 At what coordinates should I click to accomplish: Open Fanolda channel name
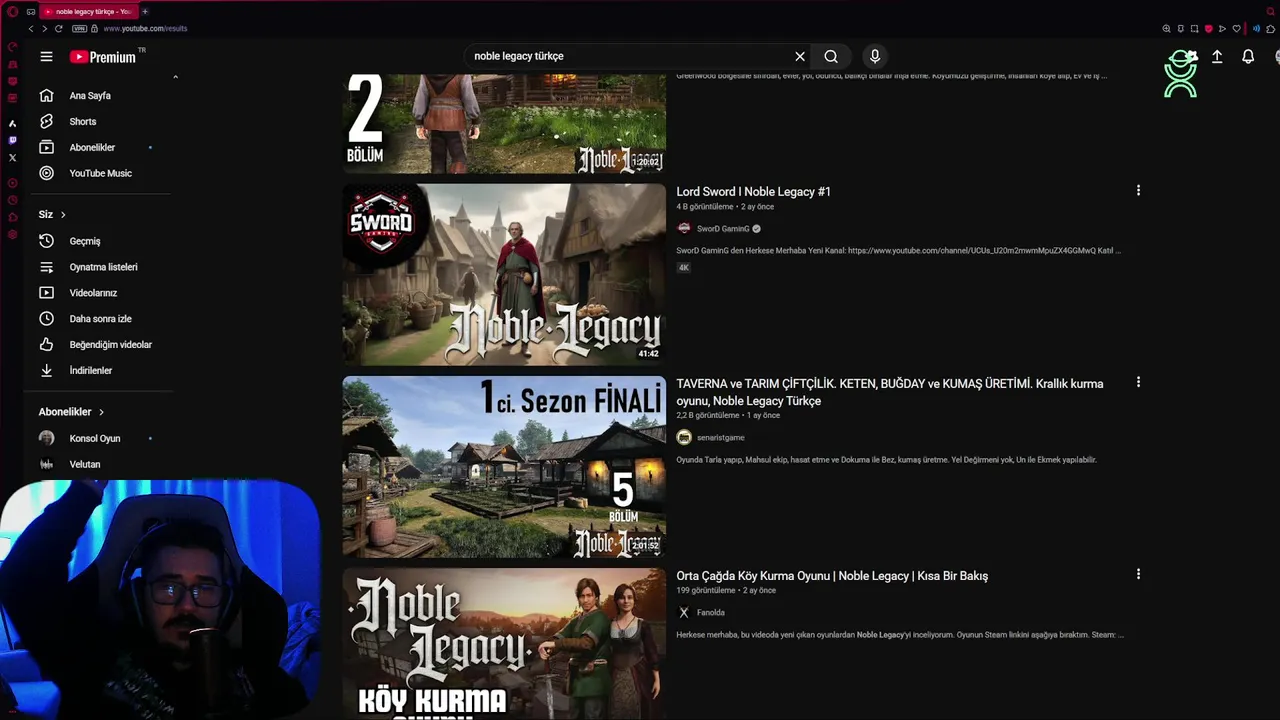pyautogui.click(x=711, y=613)
